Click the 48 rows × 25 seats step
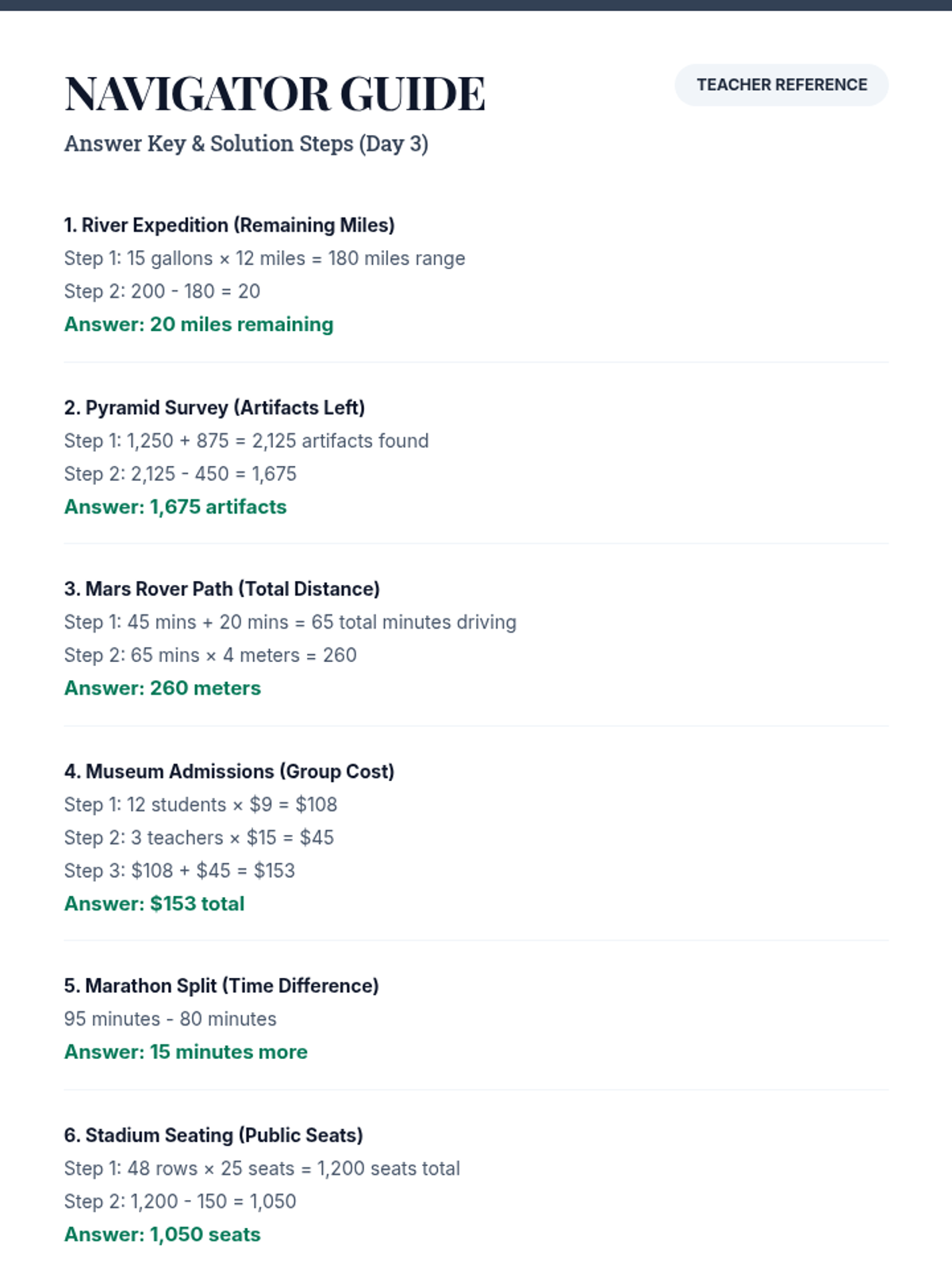952x1270 pixels. click(x=262, y=1169)
